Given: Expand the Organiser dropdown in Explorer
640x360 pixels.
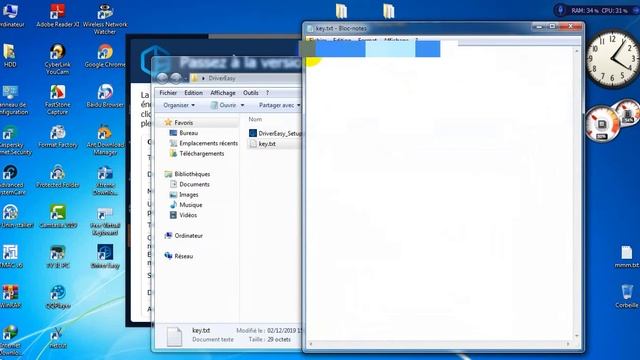Looking at the screenshot, I should point(179,105).
